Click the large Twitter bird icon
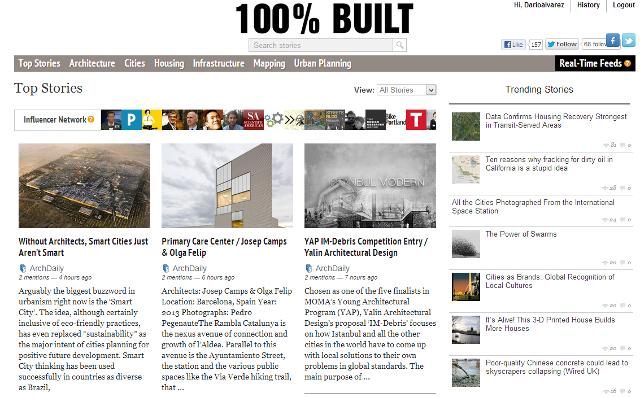 tap(629, 40)
